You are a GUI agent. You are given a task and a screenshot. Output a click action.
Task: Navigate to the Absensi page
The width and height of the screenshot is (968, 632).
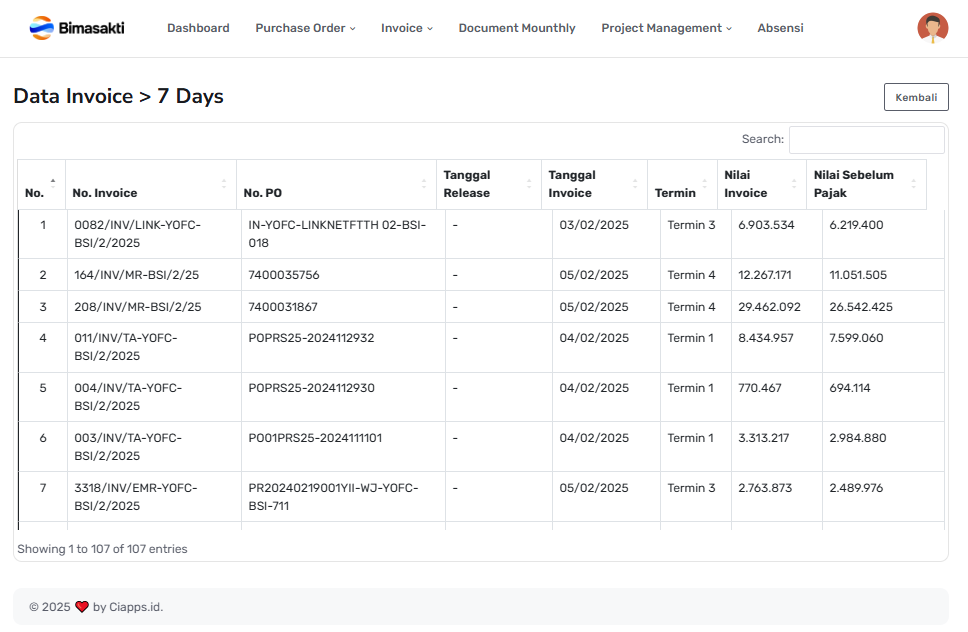780,28
